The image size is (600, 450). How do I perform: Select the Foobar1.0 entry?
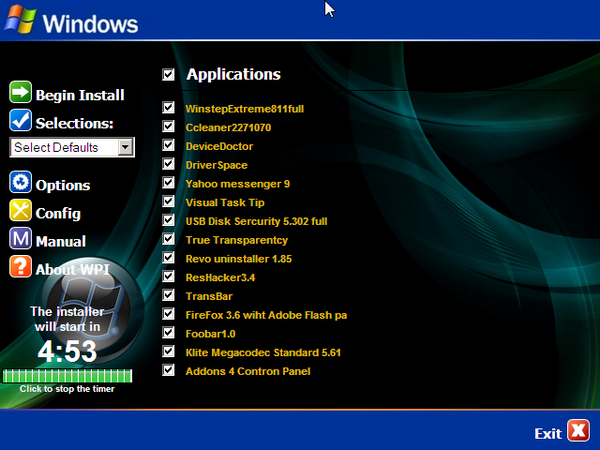pyautogui.click(x=210, y=334)
